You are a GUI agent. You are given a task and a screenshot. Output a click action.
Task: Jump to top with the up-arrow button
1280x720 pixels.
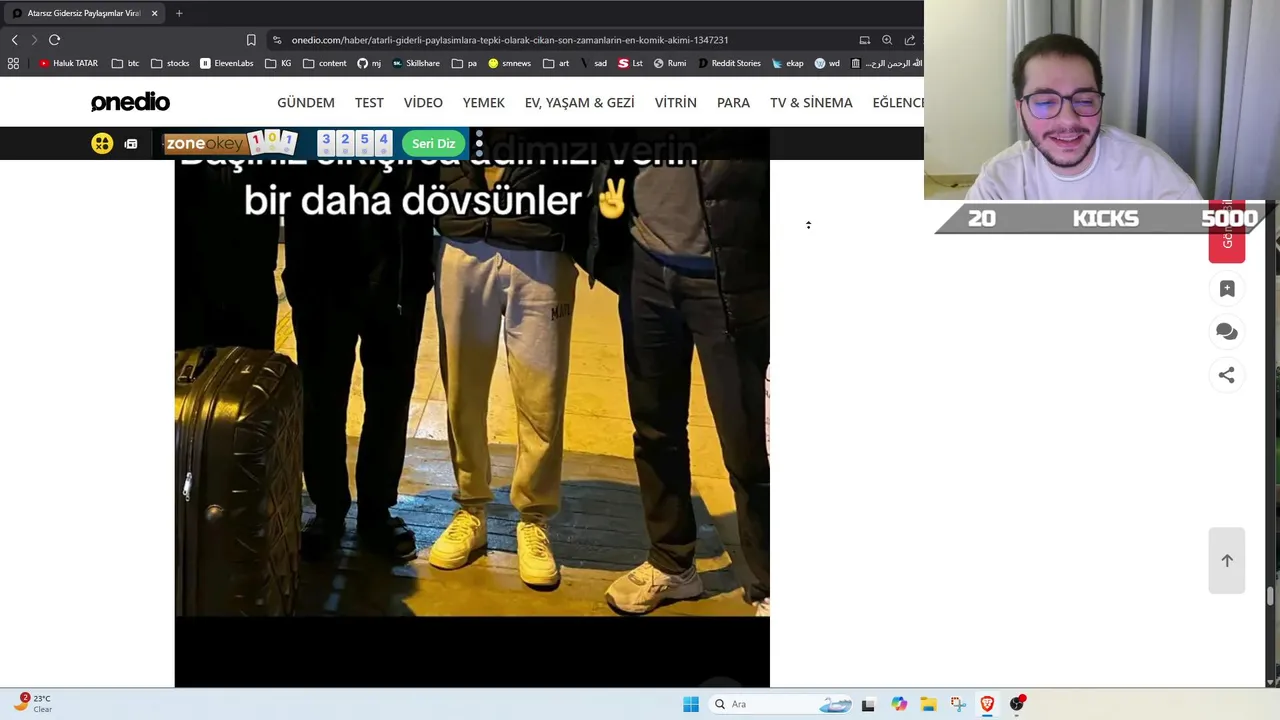[1227, 560]
